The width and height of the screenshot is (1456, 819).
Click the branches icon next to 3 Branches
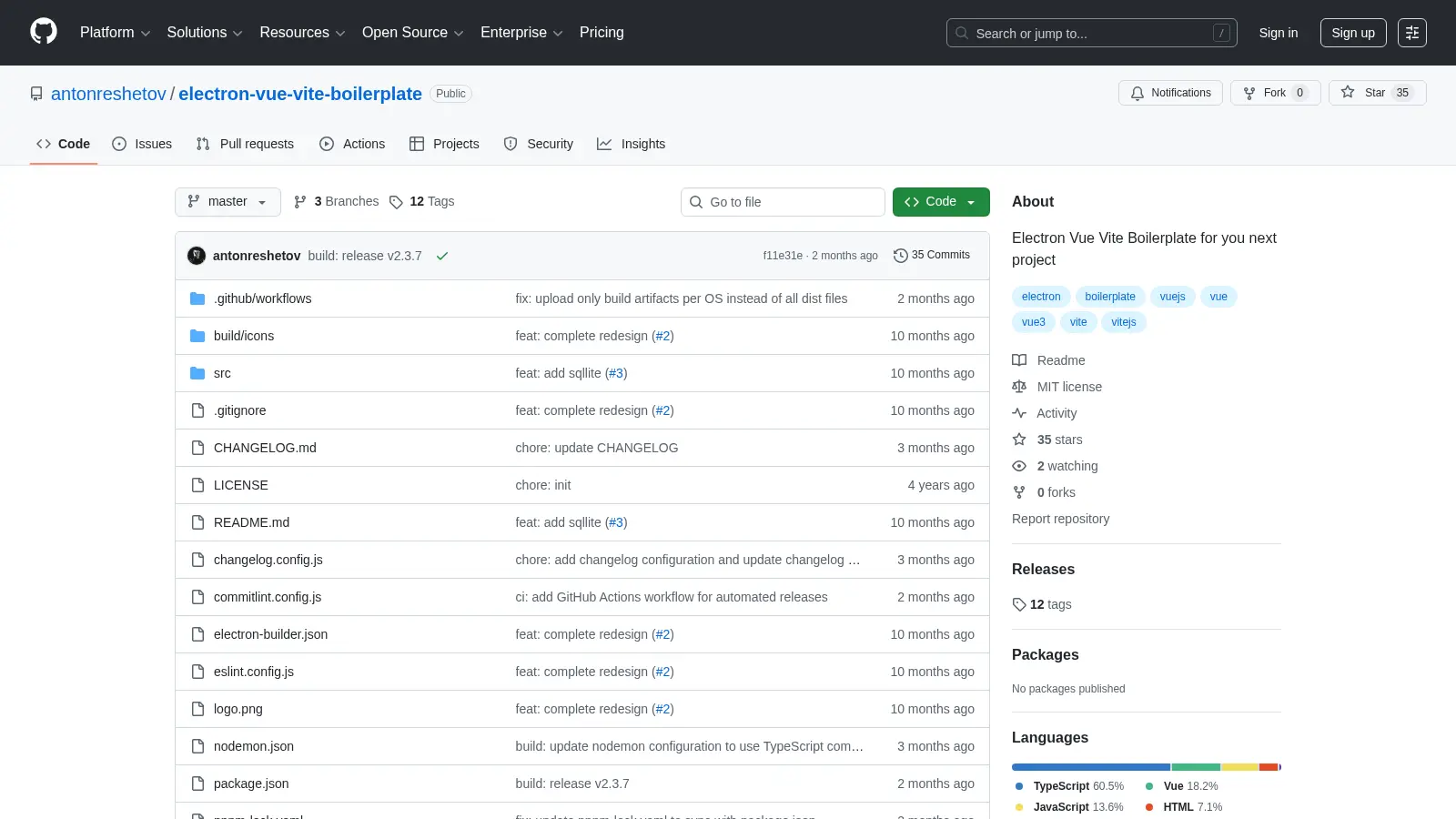click(300, 202)
